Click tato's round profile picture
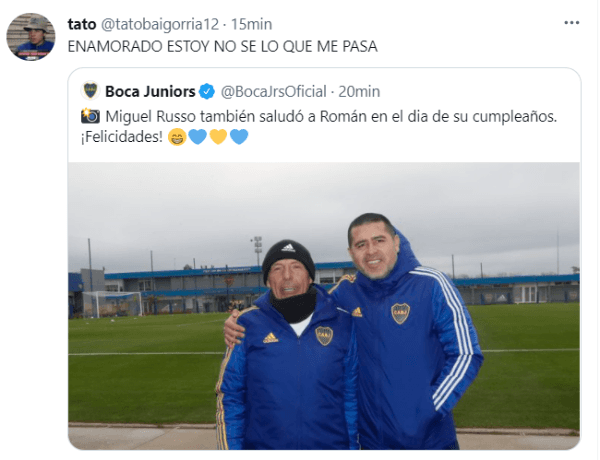This screenshot has width=600, height=460. (x=31, y=37)
